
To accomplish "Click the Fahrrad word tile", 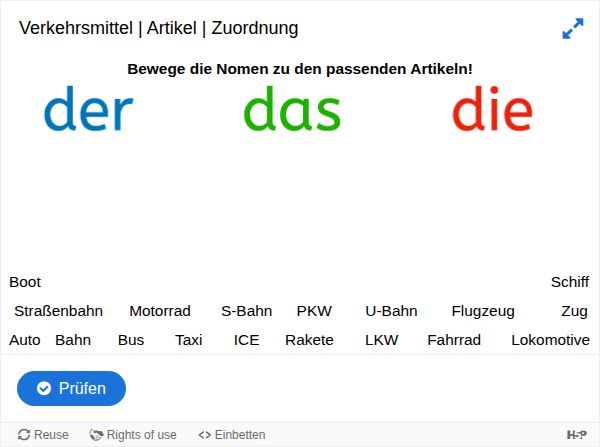I will pyautogui.click(x=454, y=340).
